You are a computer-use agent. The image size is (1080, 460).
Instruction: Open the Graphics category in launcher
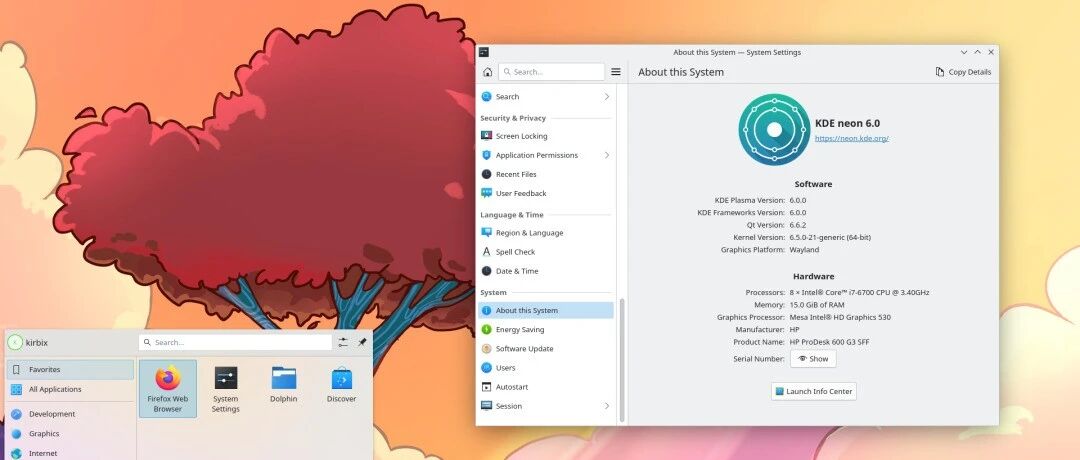[70, 435]
